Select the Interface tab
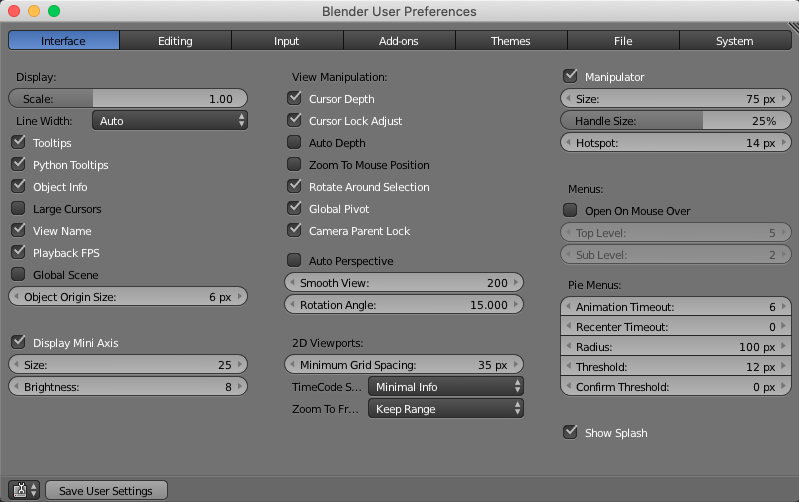The width and height of the screenshot is (799, 502). pyautogui.click(x=64, y=40)
